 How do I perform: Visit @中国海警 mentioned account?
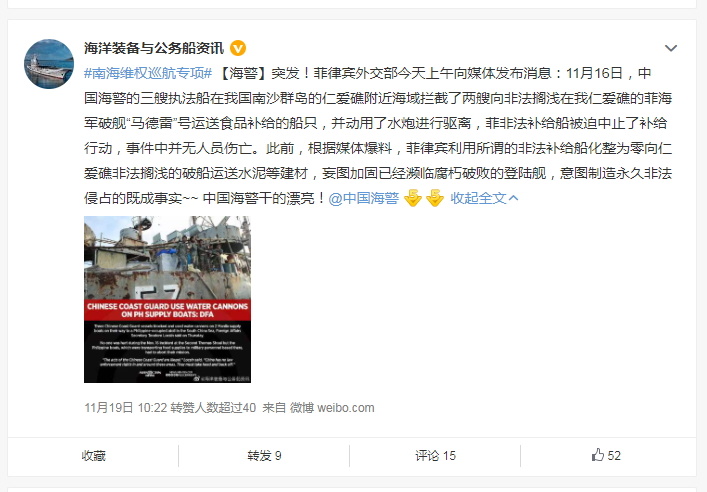pos(364,198)
